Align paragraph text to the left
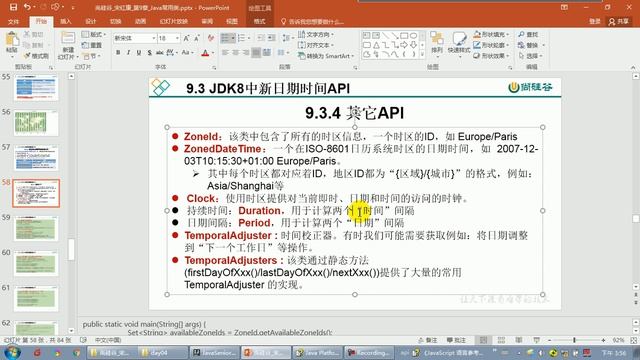 (225, 53)
